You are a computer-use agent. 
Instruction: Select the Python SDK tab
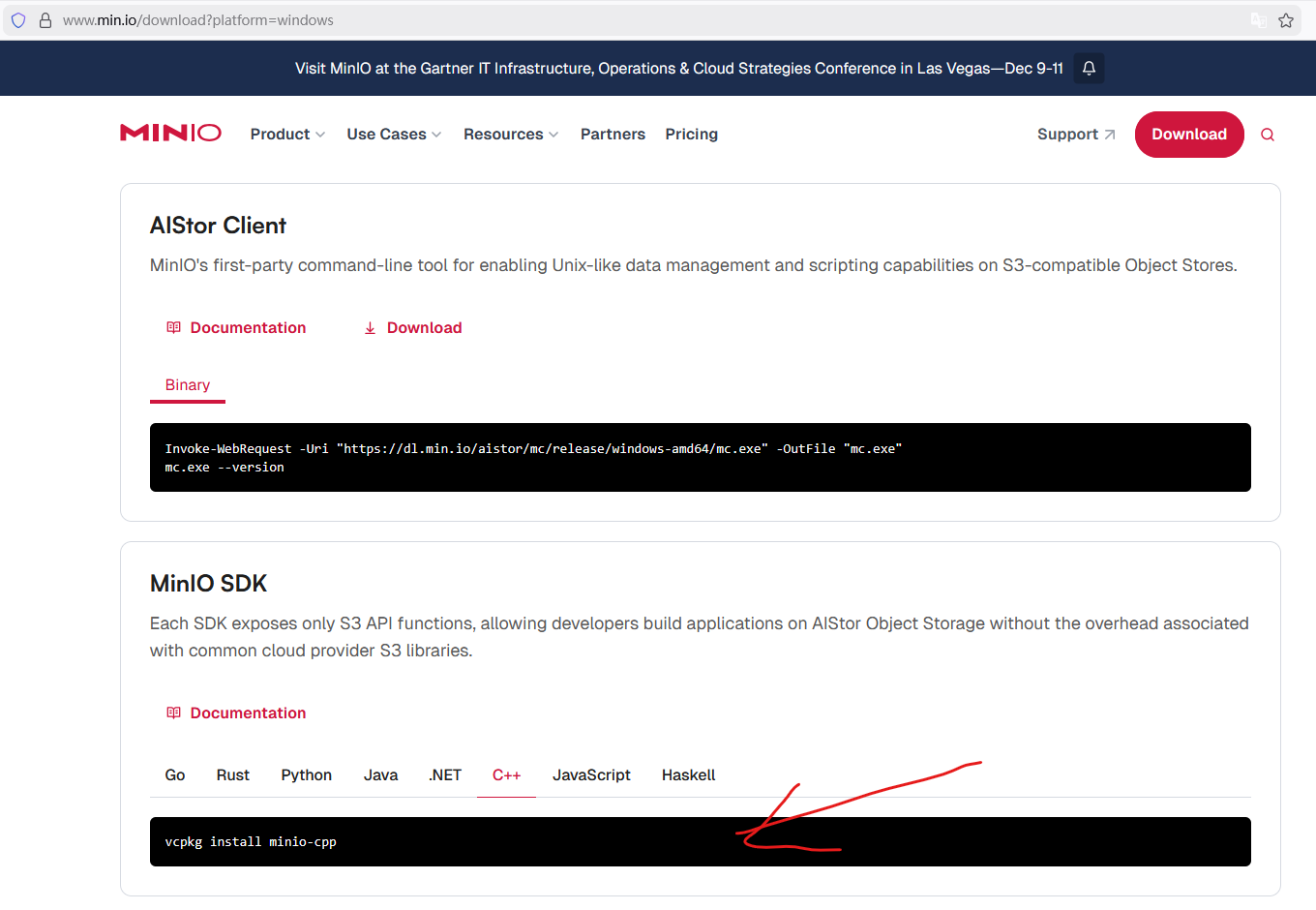point(306,775)
